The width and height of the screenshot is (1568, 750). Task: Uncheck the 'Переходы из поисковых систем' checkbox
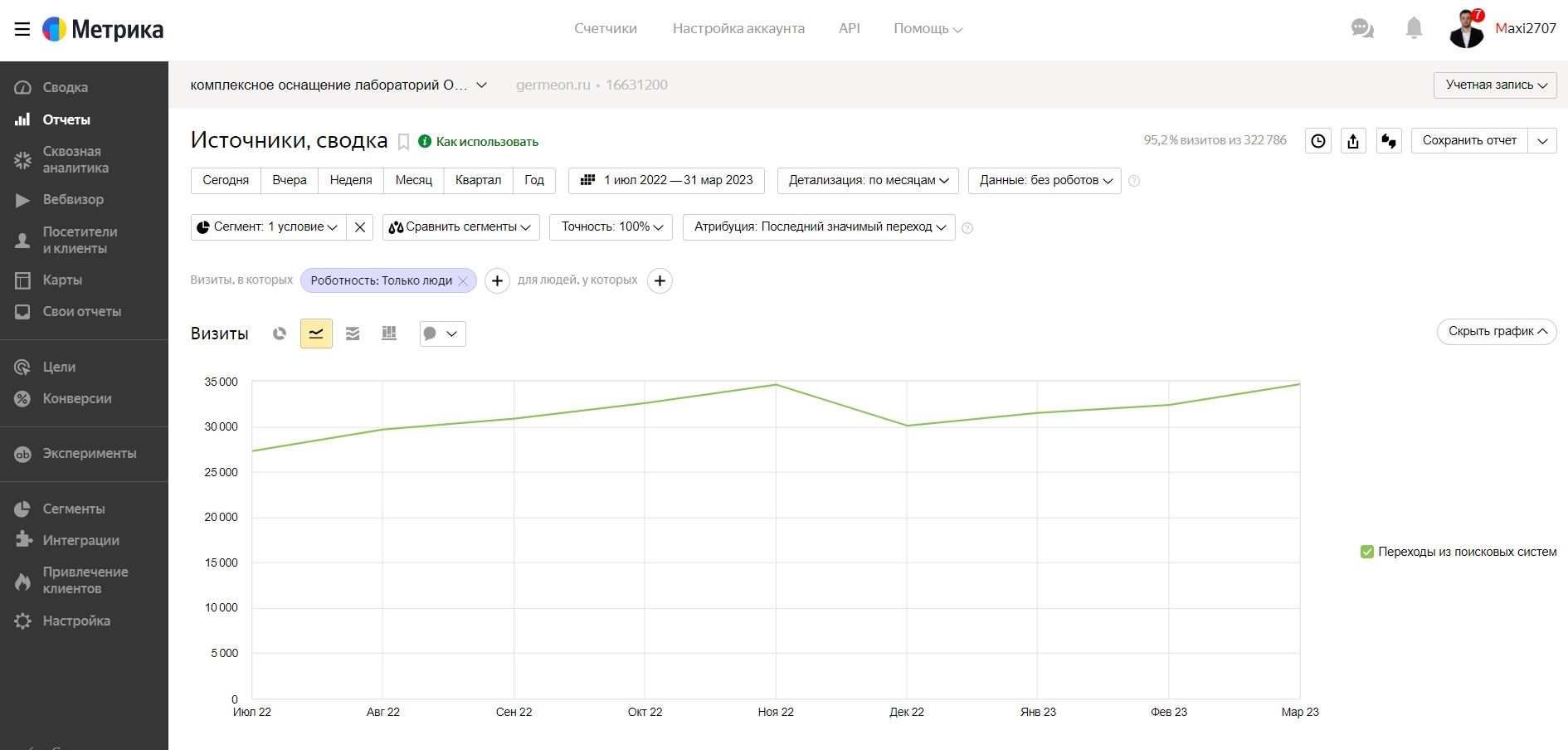click(1367, 552)
